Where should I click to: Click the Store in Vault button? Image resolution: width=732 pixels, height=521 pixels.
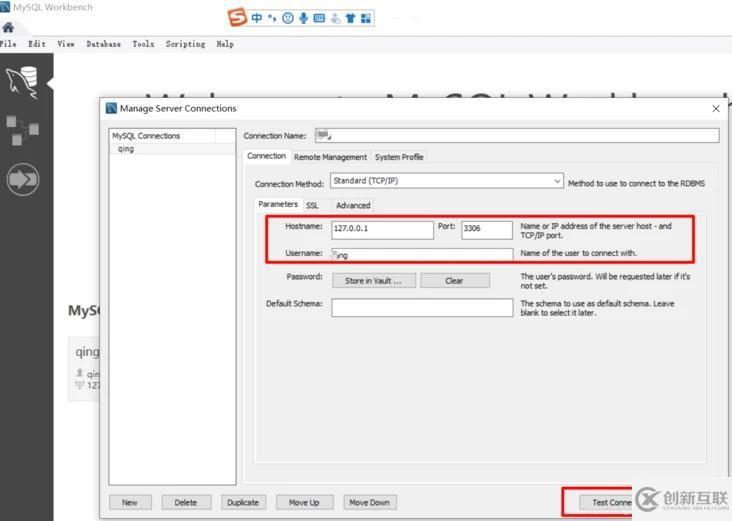pyautogui.click(x=373, y=281)
